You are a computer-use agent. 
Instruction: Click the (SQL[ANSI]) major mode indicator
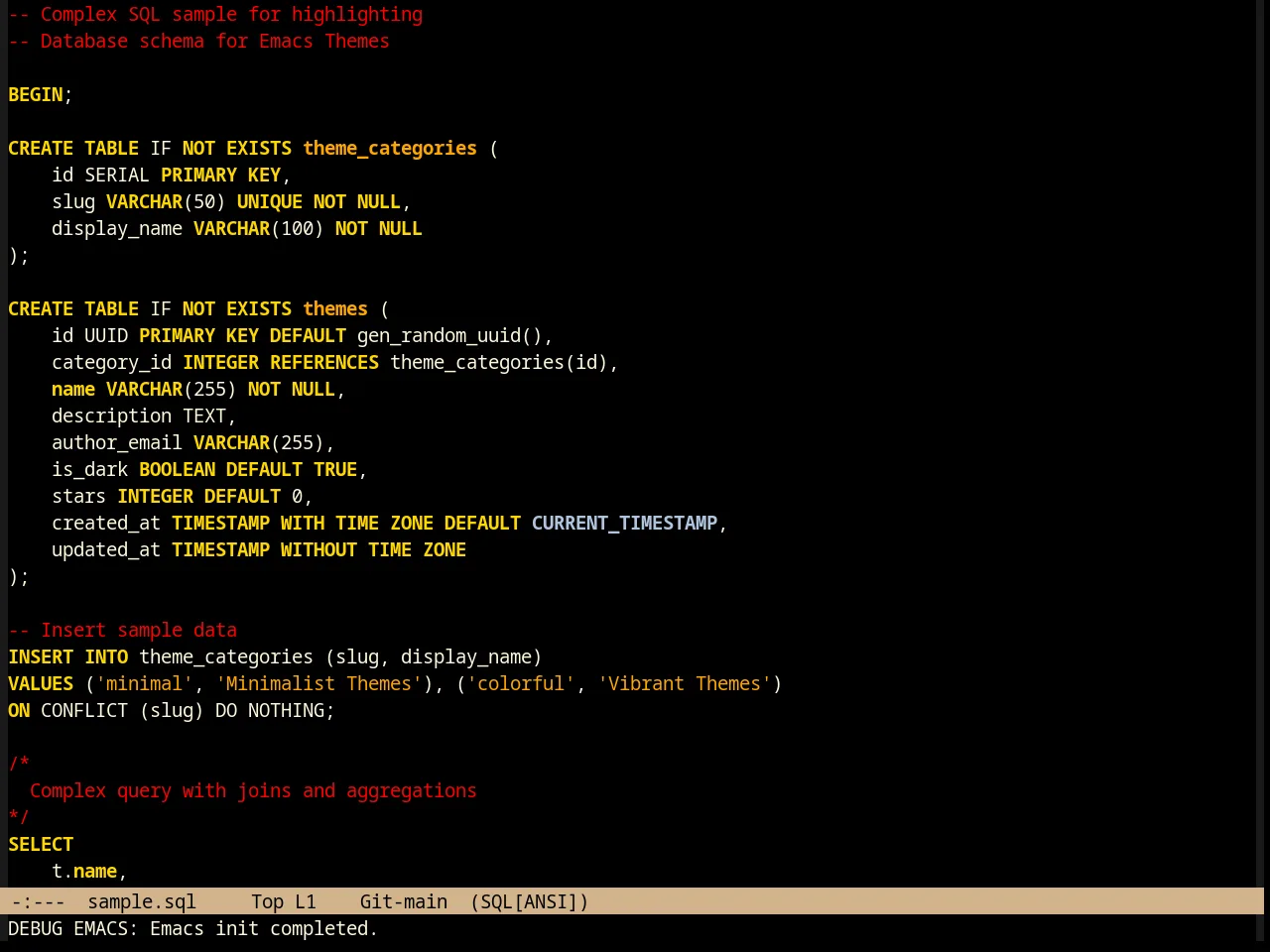[x=530, y=901]
